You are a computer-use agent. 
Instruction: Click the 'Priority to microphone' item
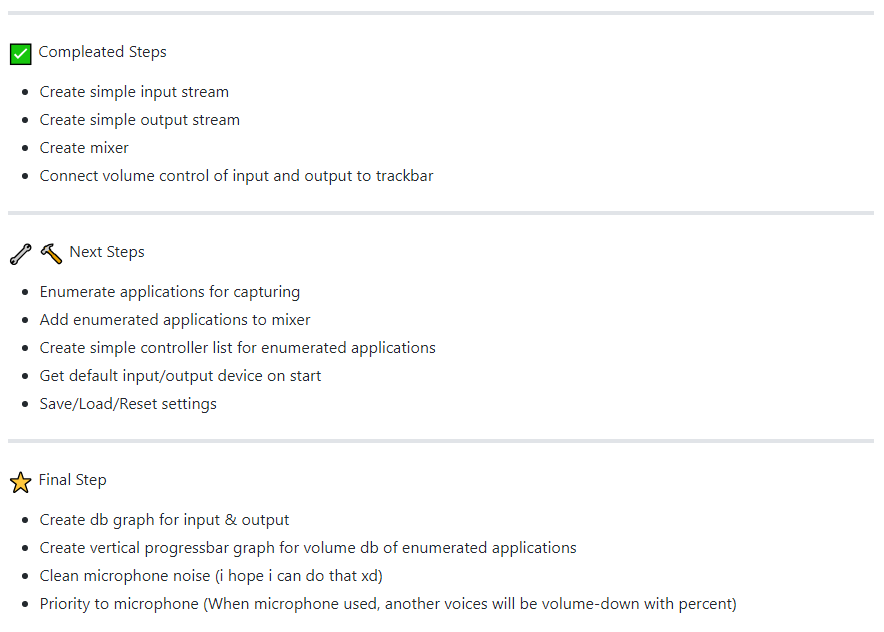(x=388, y=604)
